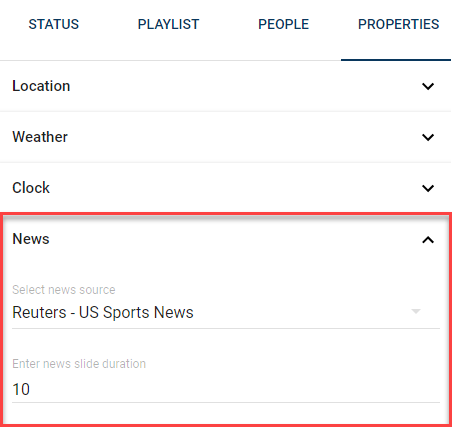Click the Select news source label
Image resolution: width=452 pixels, height=427 pixels.
pos(64,290)
